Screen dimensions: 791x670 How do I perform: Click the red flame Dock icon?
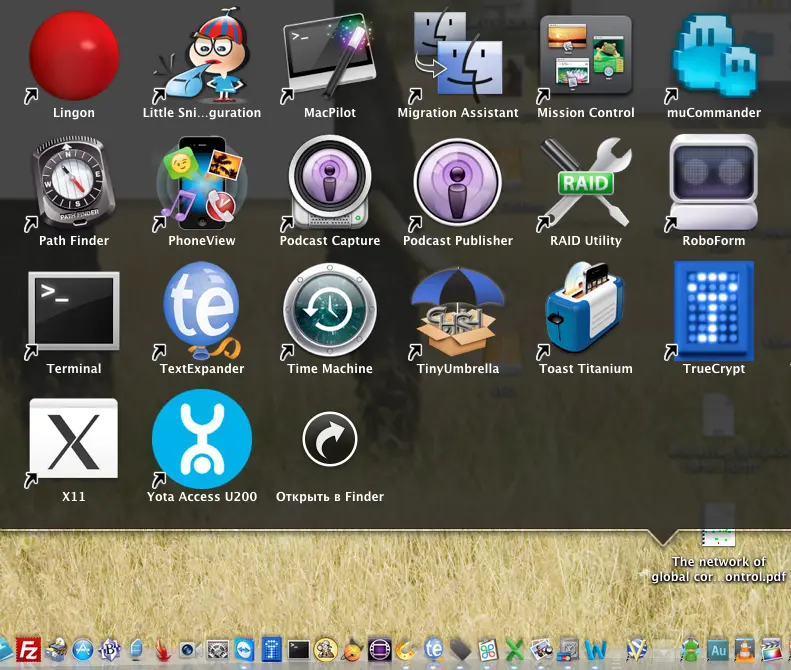(x=163, y=650)
